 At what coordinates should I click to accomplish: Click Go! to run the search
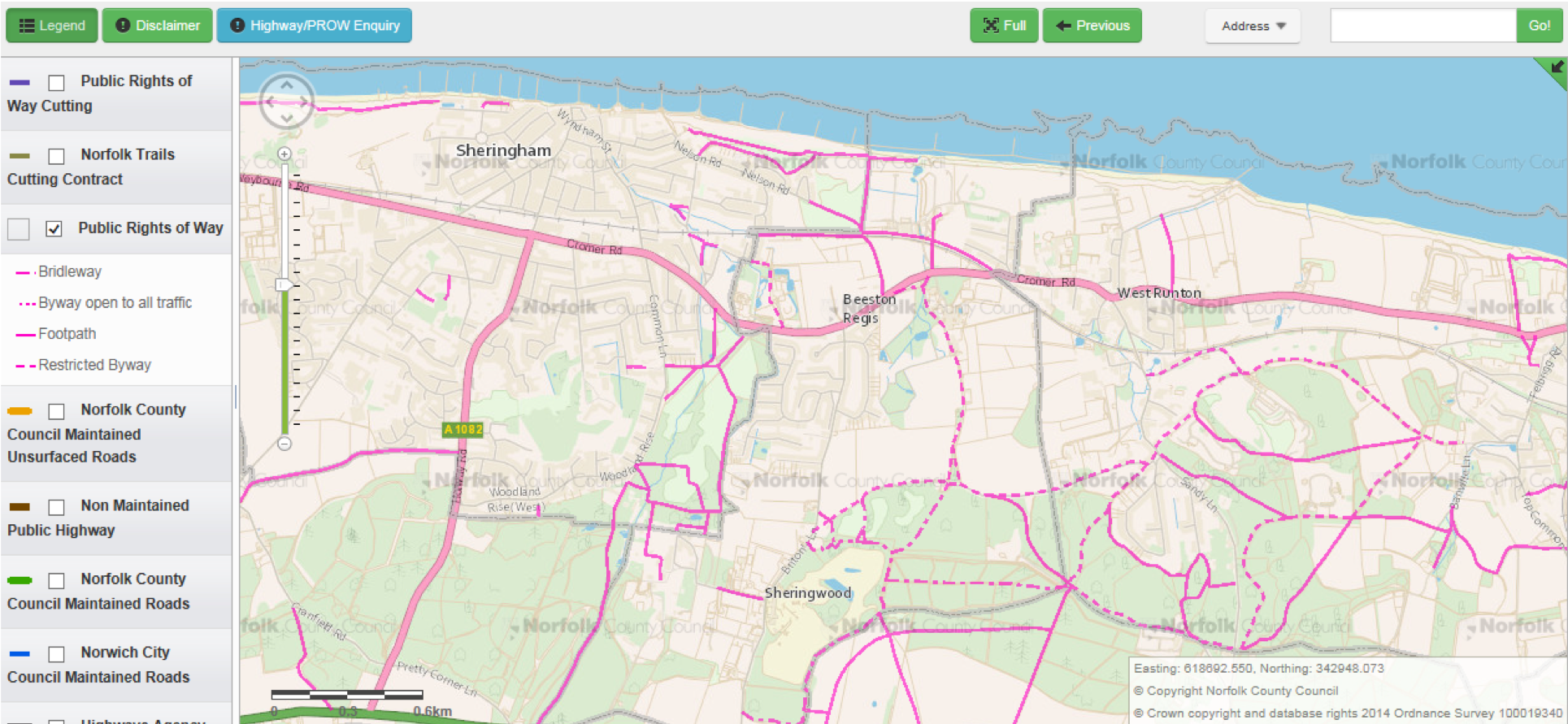pos(1540,25)
